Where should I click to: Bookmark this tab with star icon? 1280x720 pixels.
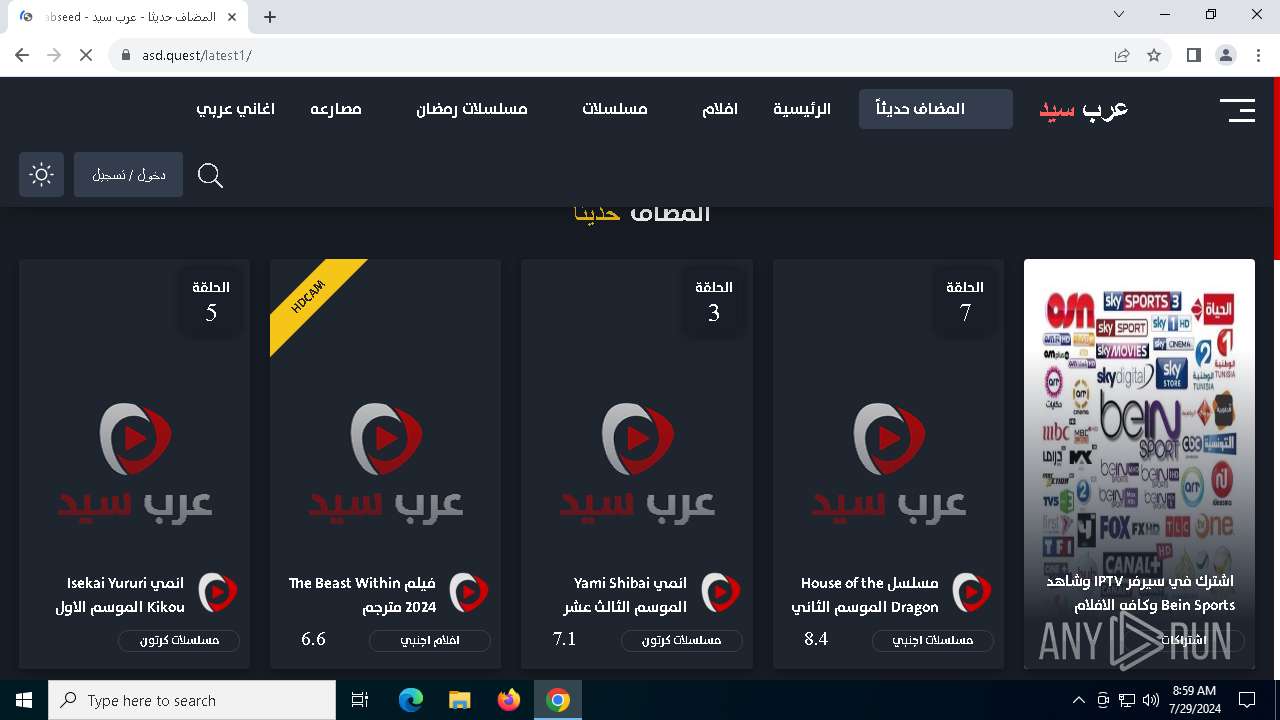coord(1154,55)
